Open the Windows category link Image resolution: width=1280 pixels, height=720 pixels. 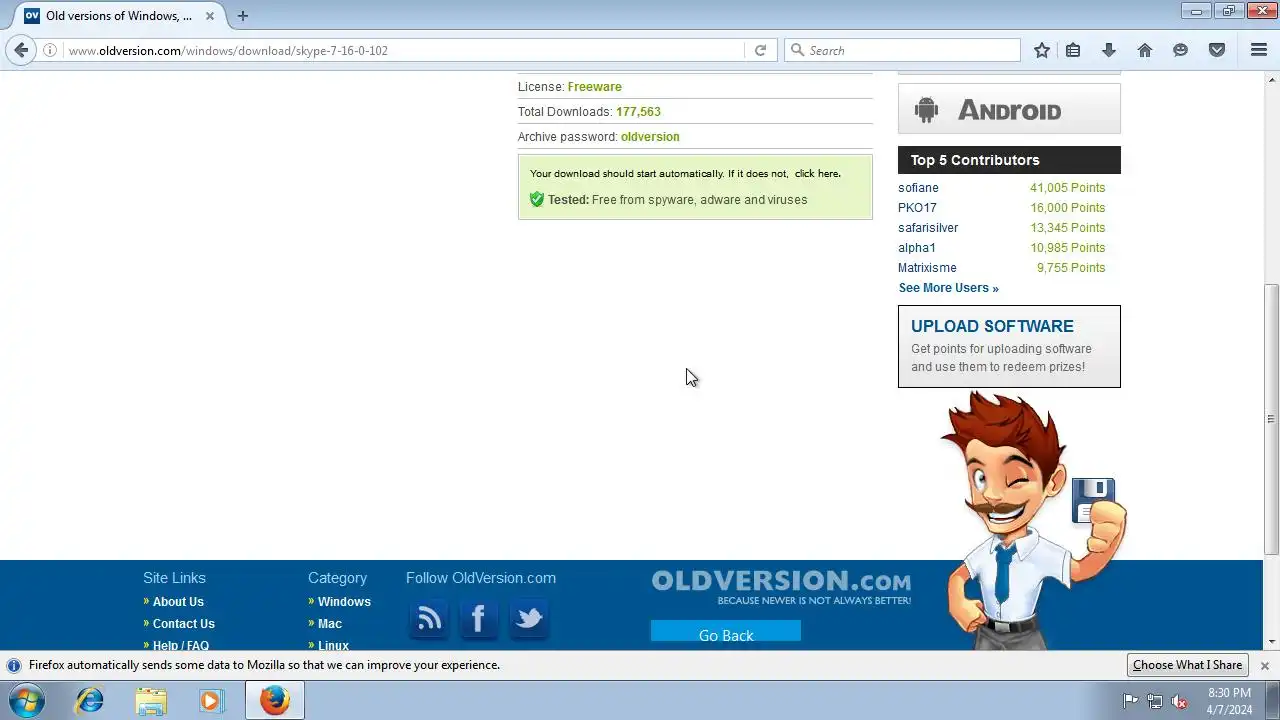click(344, 602)
